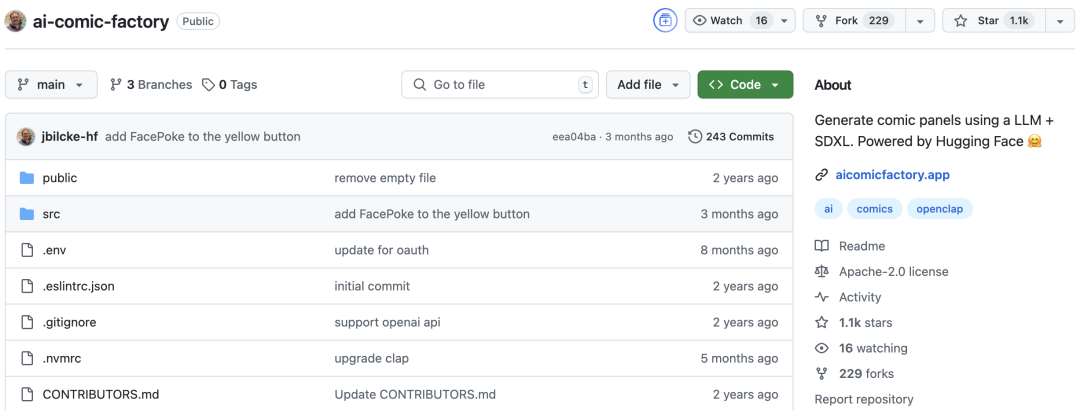This screenshot has width=1080, height=411.
Task: Focus the Go to file search field
Action: pyautogui.click(x=499, y=85)
